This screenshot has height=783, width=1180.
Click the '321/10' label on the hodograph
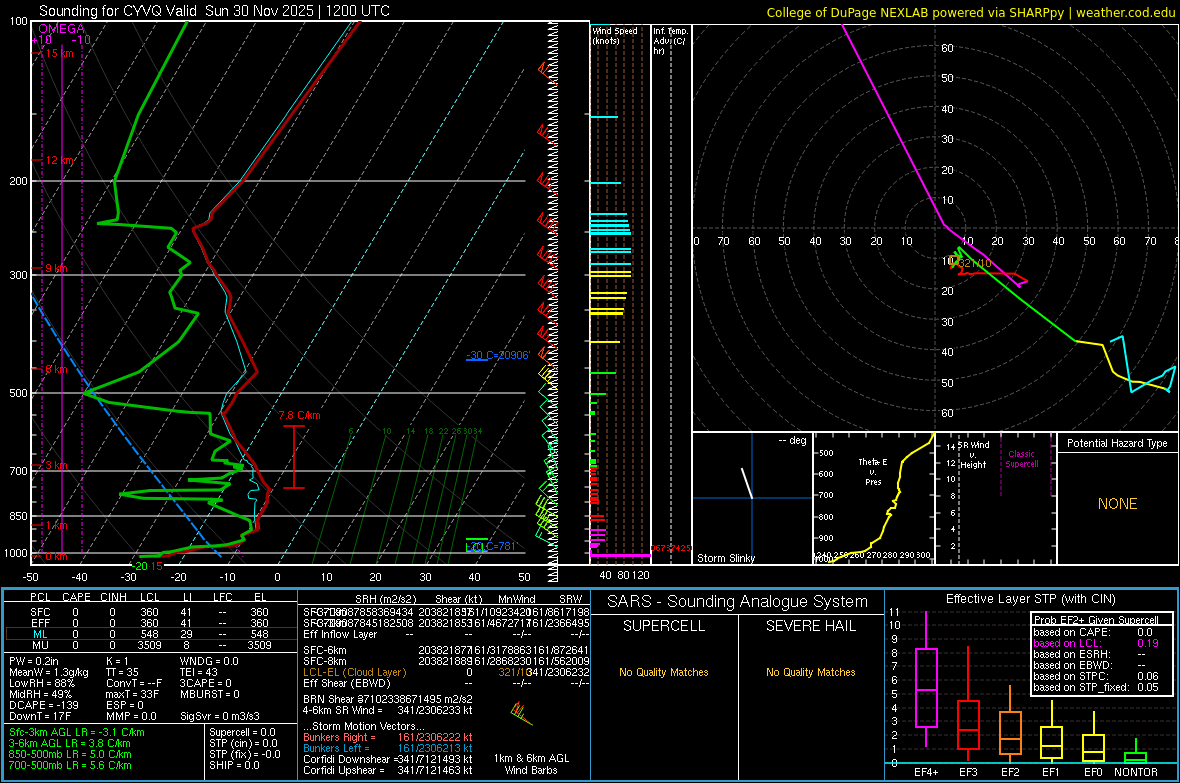tap(975, 264)
